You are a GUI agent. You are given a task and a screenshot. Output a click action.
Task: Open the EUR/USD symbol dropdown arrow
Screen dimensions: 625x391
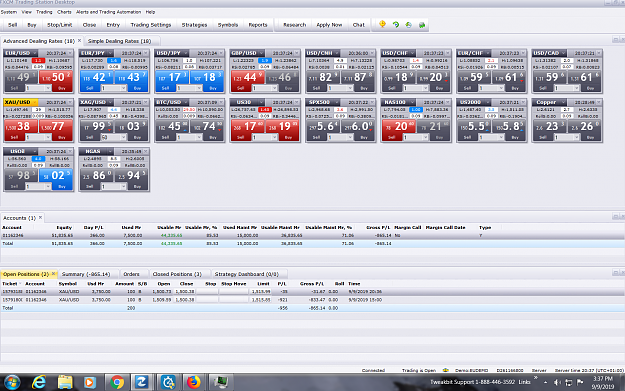click(35, 53)
